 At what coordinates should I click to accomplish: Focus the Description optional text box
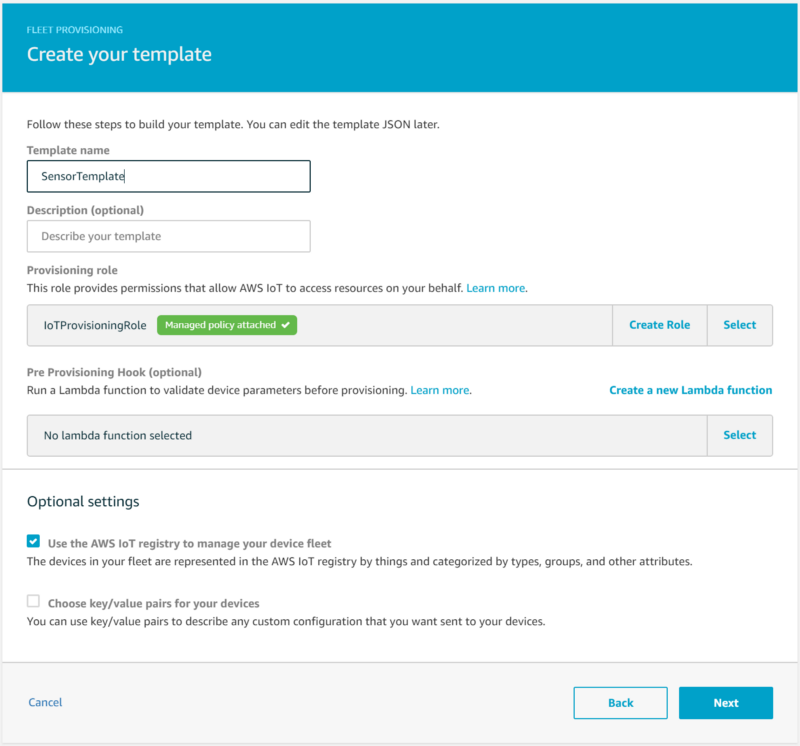(168, 236)
